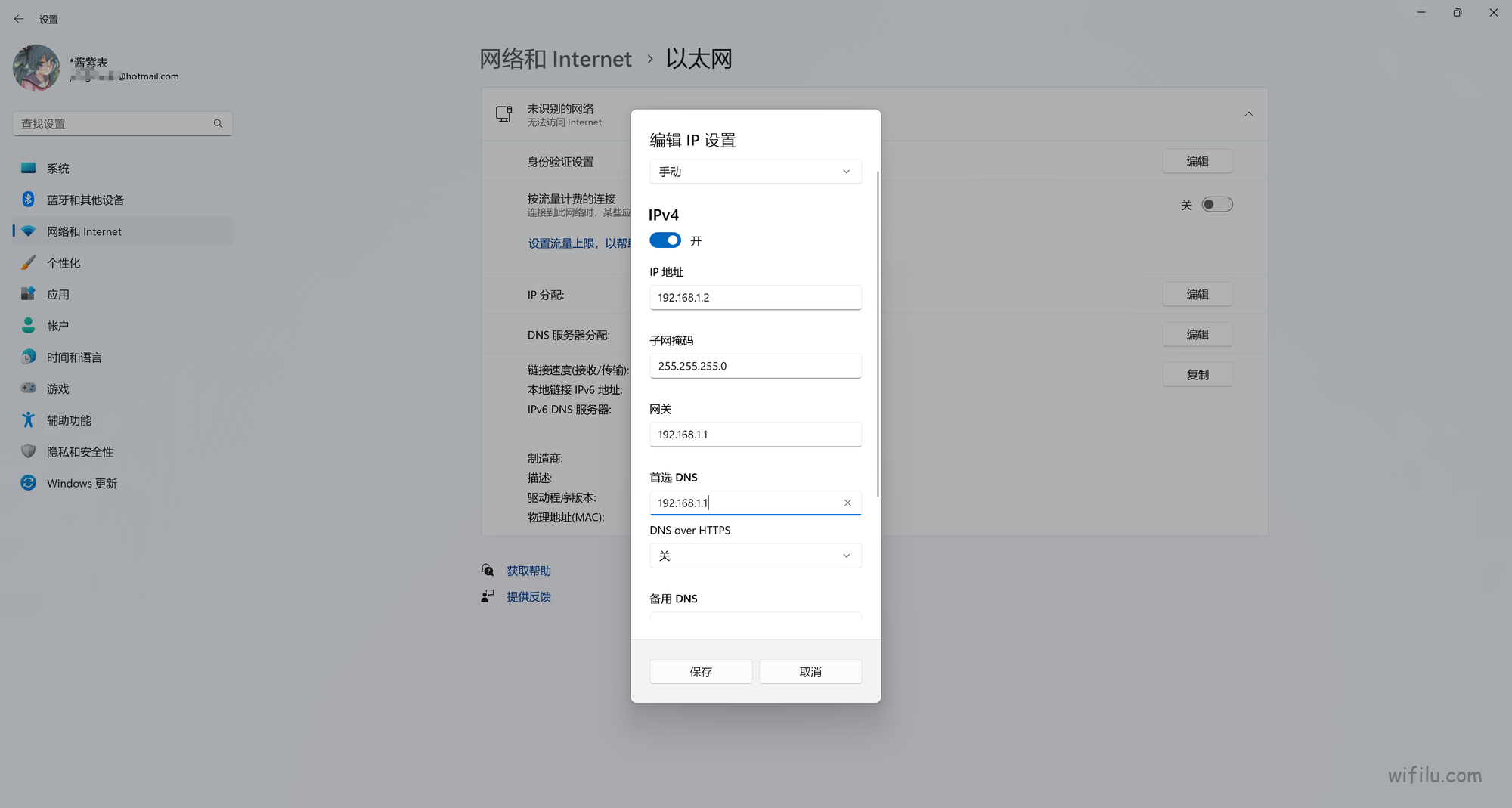Click the 提供反馈 person icon
The width and height of the screenshot is (1512, 808).
click(x=488, y=596)
